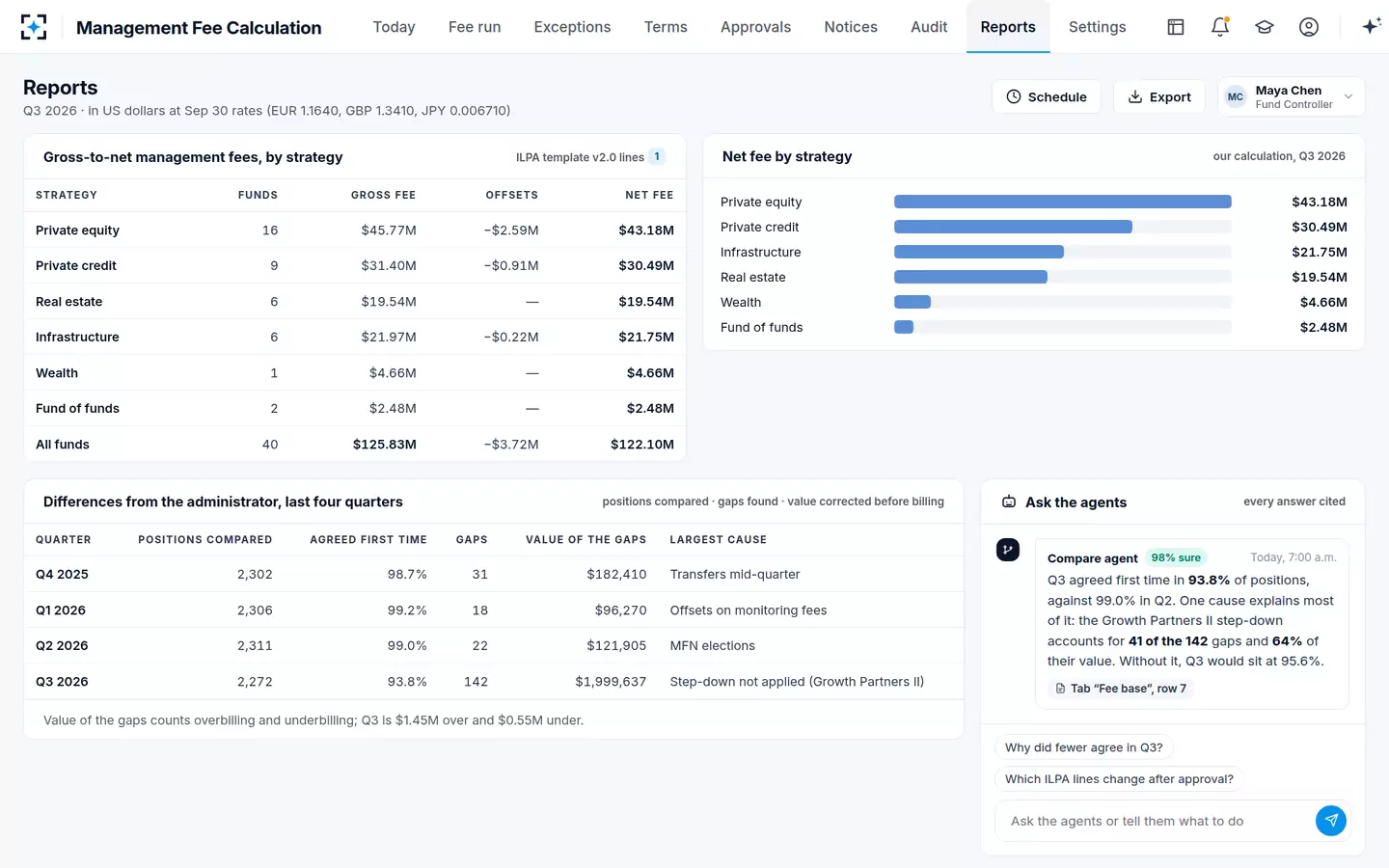Image resolution: width=1389 pixels, height=868 pixels.
Task: Open the Tab "Fee base", row 7 citation
Action: click(x=1121, y=689)
